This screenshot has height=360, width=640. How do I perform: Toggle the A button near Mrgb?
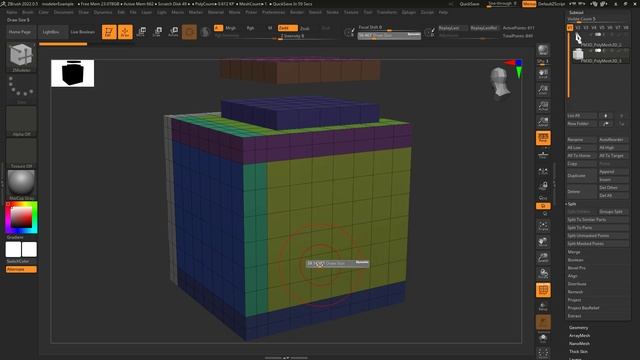pyautogui.click(x=218, y=28)
